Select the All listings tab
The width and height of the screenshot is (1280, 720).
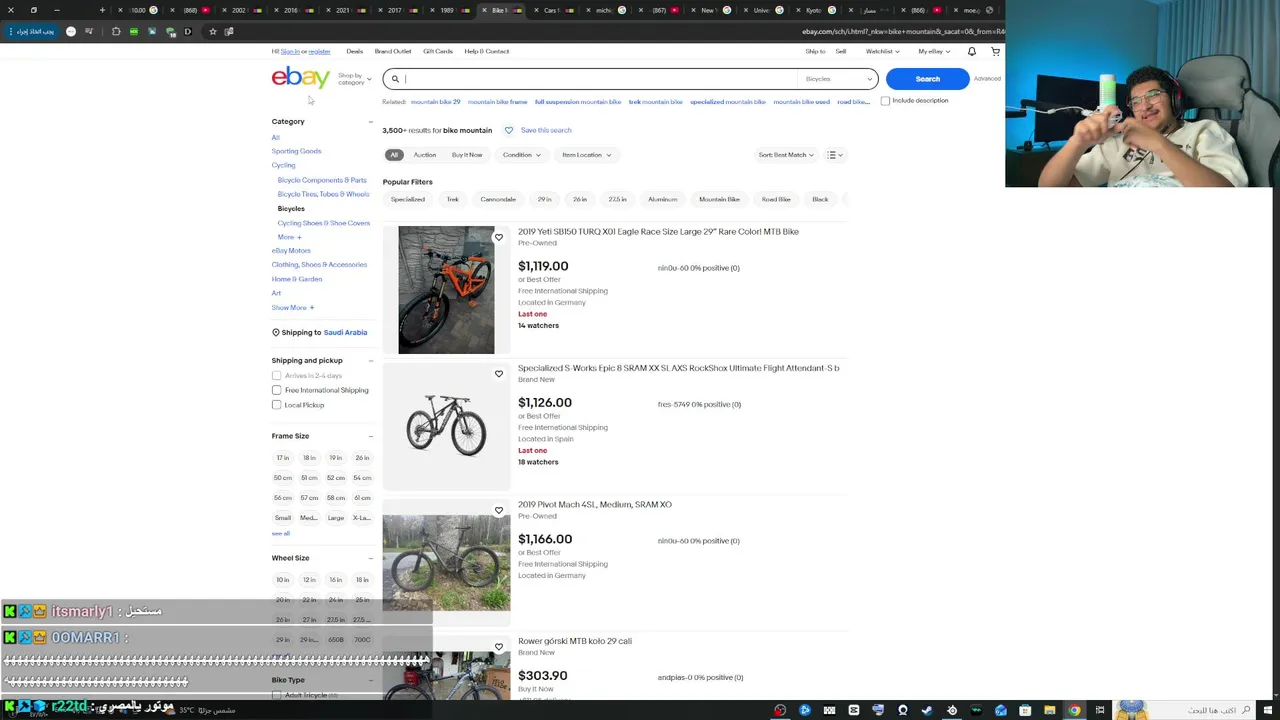(x=394, y=155)
